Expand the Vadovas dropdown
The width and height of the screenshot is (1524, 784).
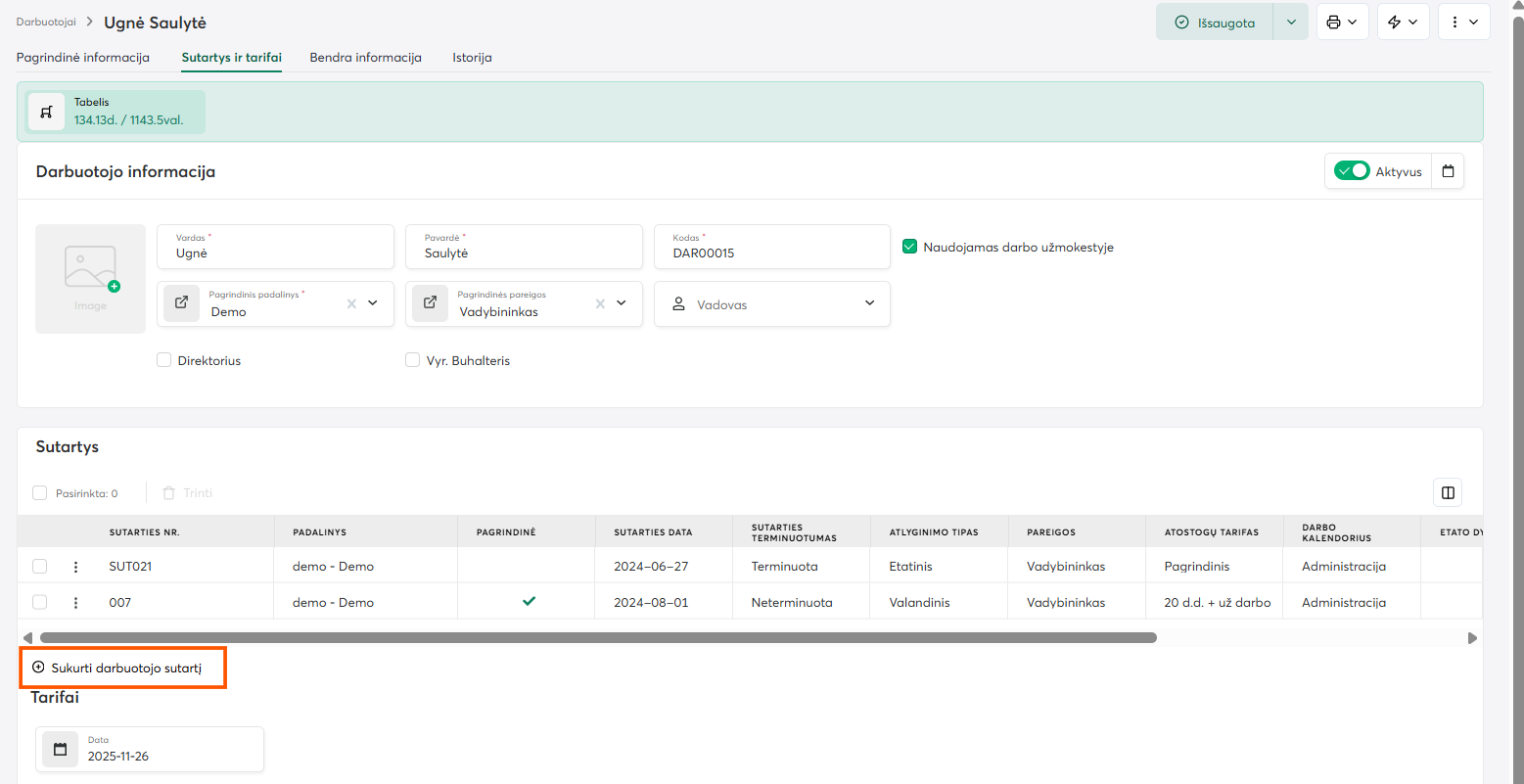(869, 303)
